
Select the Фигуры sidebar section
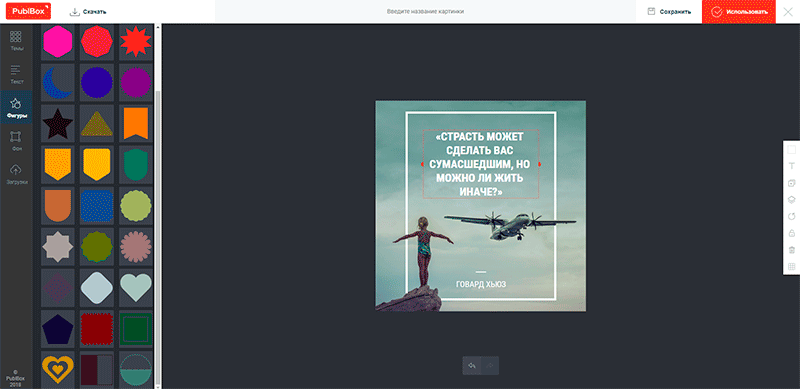pyautogui.click(x=17, y=108)
